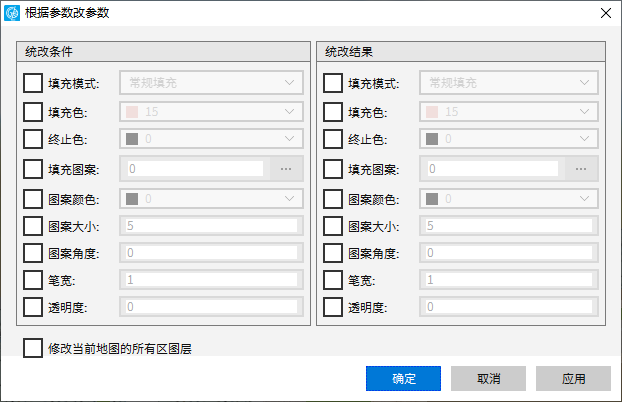
Task: Click the app icon in the title bar
Action: tap(12, 13)
